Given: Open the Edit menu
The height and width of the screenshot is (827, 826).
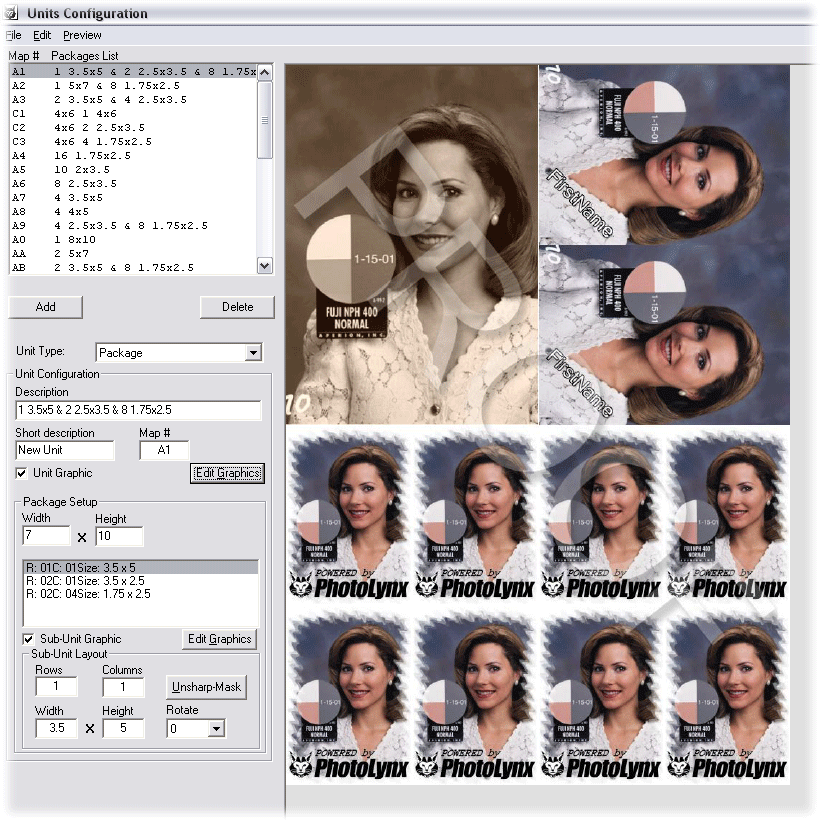Looking at the screenshot, I should pyautogui.click(x=42, y=35).
